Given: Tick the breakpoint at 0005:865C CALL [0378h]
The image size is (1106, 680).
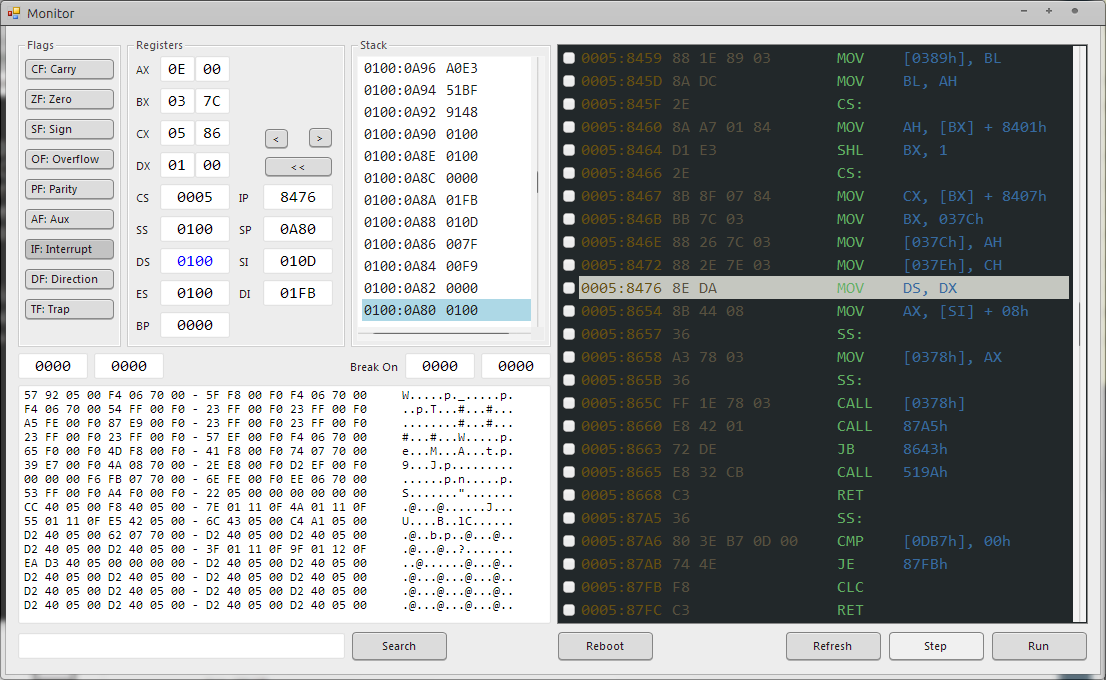Looking at the screenshot, I should (x=569, y=403).
